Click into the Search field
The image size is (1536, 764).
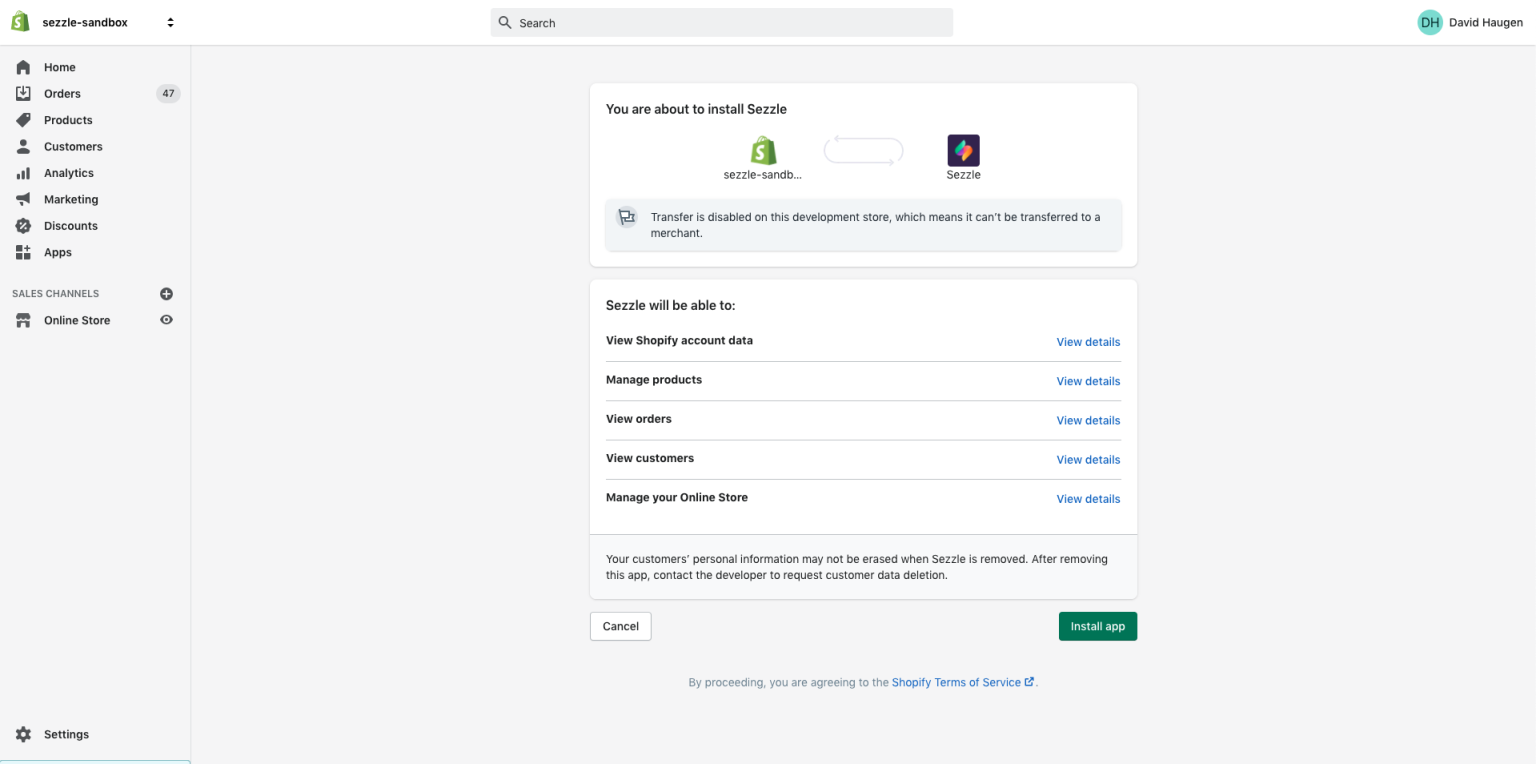click(721, 23)
